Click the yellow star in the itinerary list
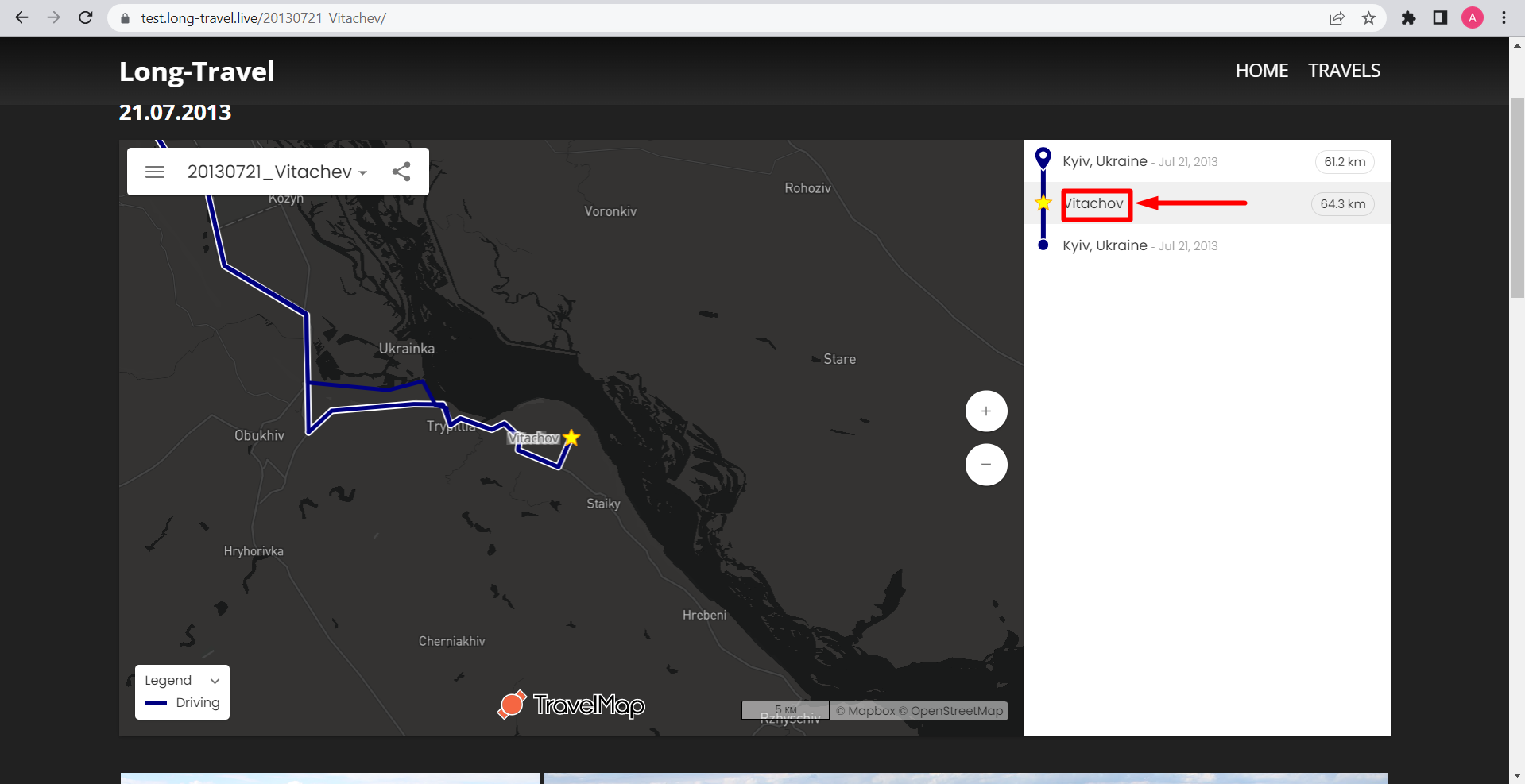1525x784 pixels. (x=1043, y=203)
